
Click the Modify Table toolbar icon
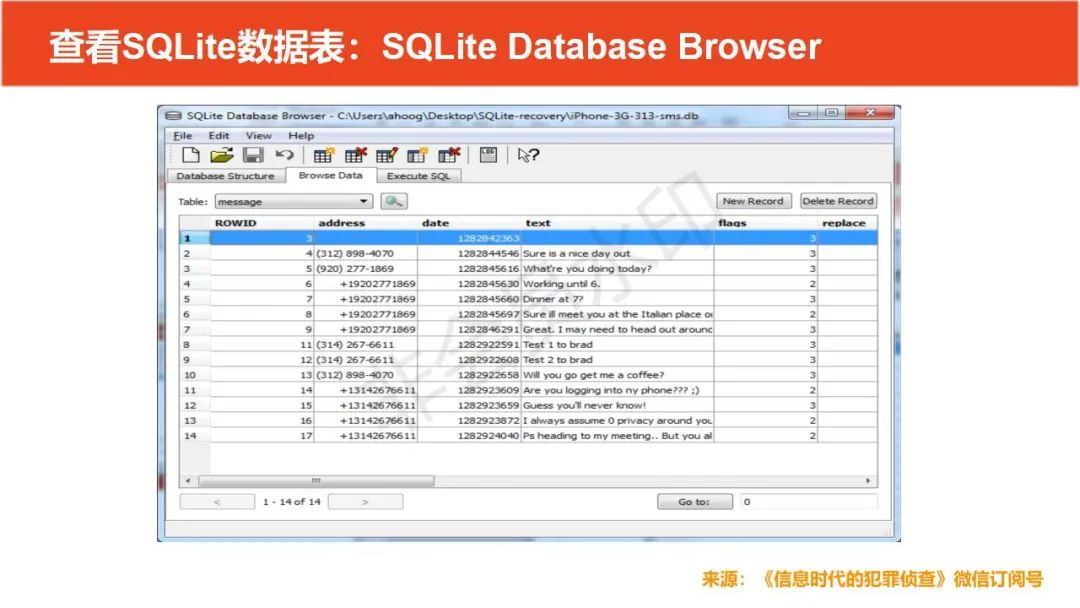386,156
